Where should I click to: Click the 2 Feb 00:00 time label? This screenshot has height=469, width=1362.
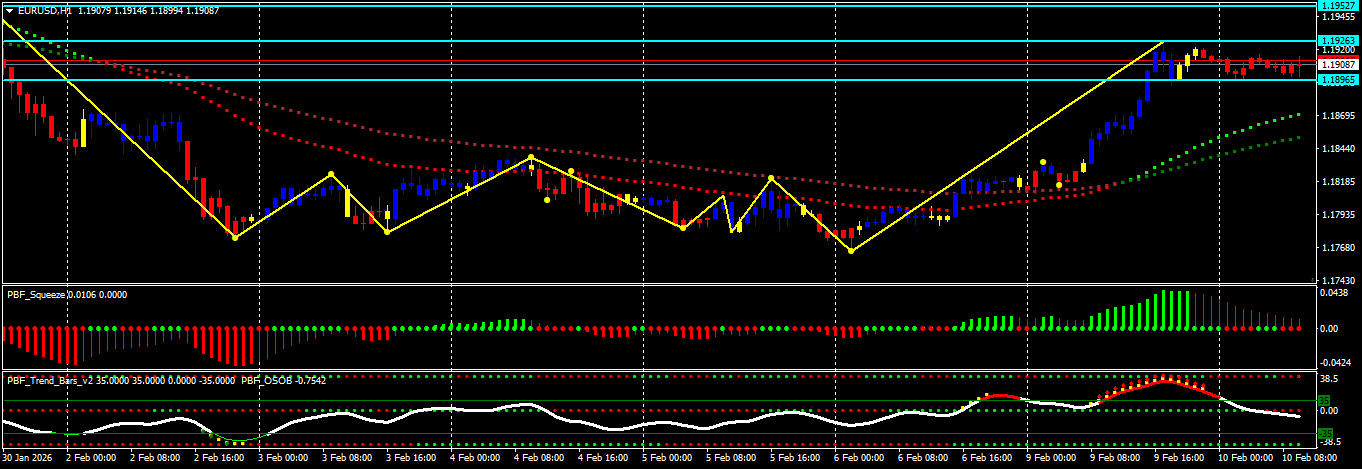[x=91, y=457]
